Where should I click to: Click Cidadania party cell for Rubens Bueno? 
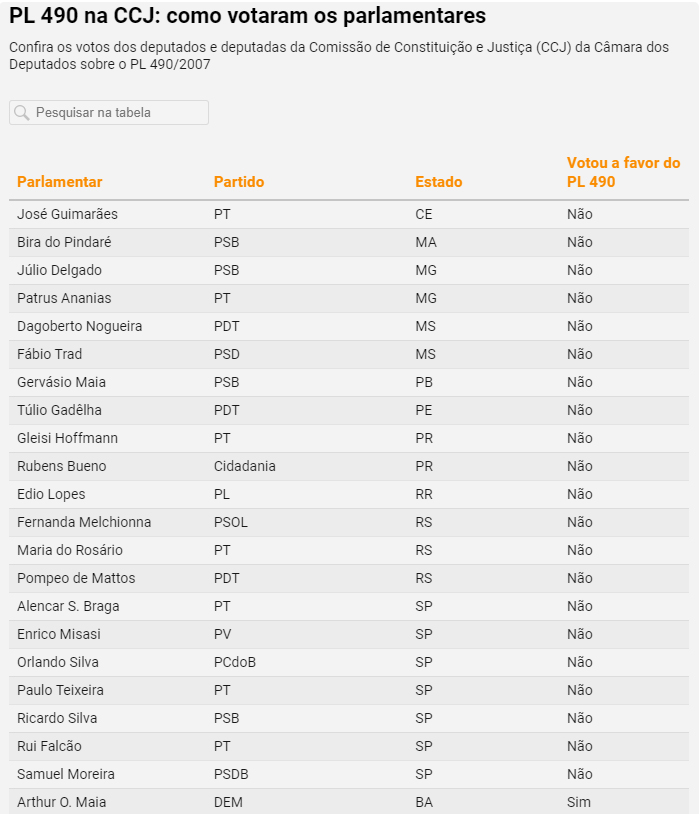coord(245,466)
